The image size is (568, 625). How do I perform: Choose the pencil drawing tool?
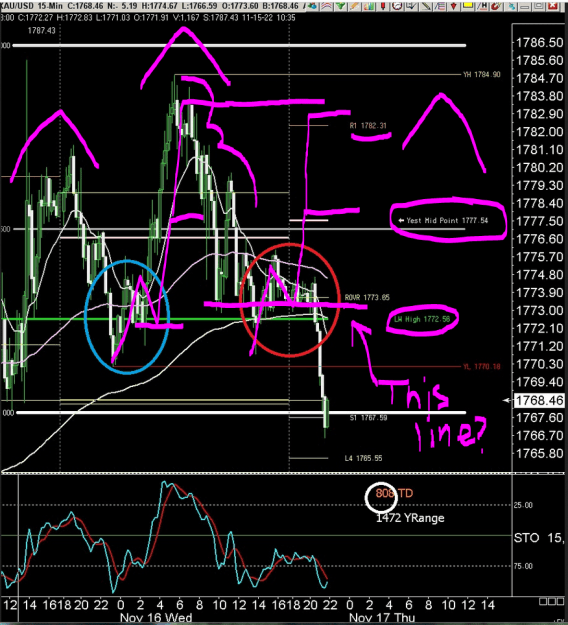point(354,6)
